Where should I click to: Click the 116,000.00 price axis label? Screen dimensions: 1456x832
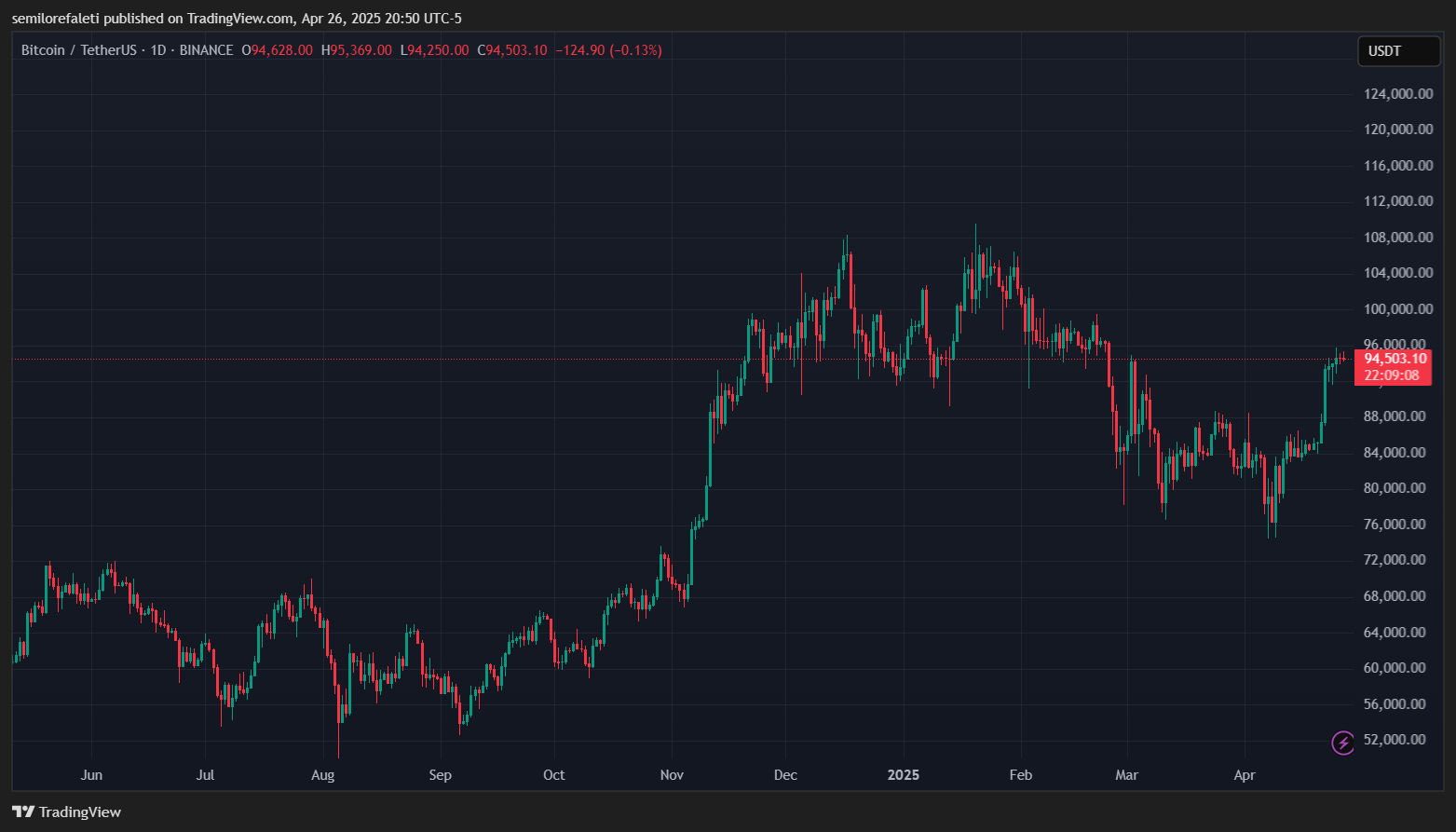coord(1398,166)
